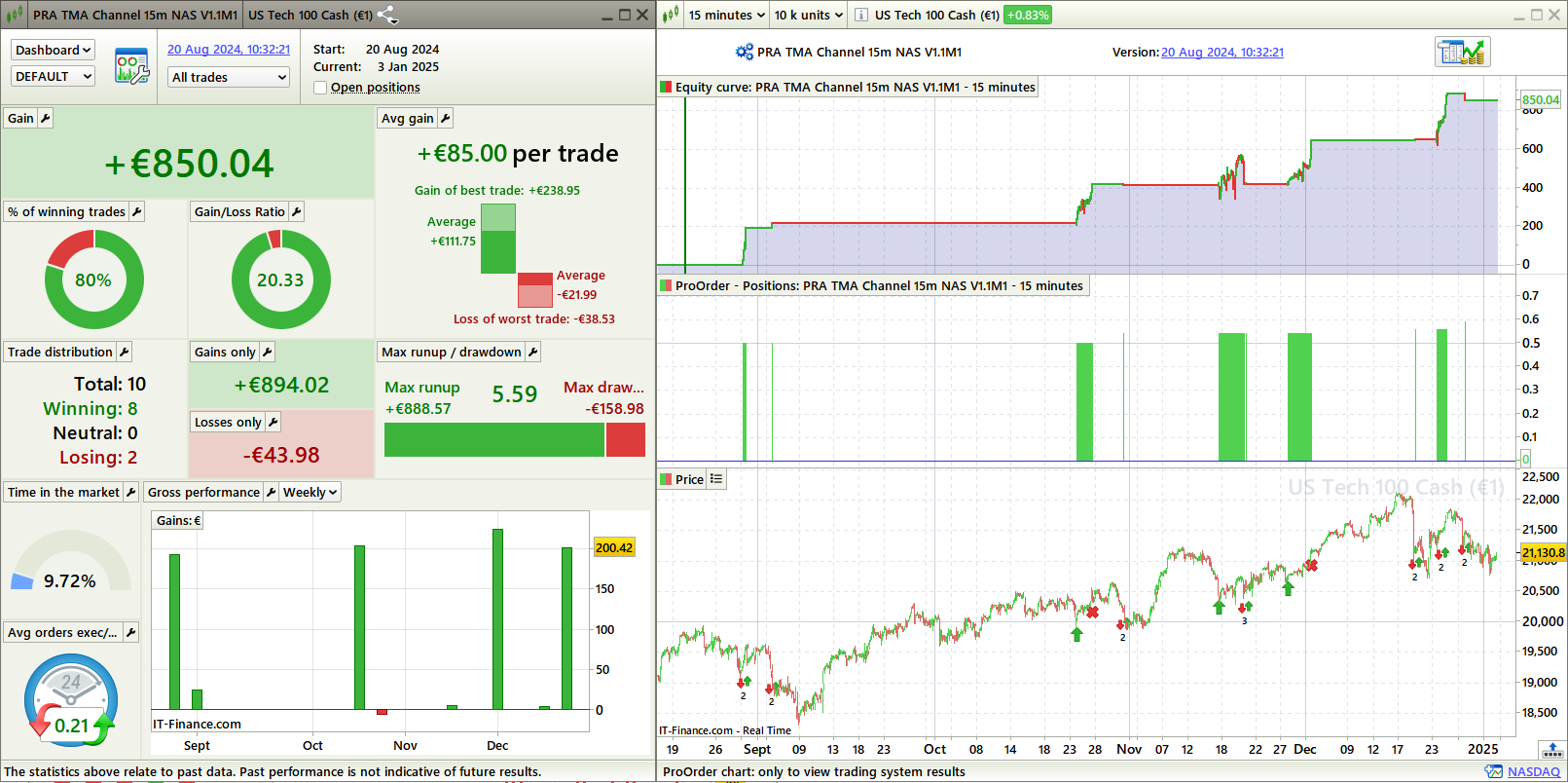This screenshot has width=1568, height=783.
Task: Click the 200.42 gains axis label
Action: pyautogui.click(x=614, y=547)
